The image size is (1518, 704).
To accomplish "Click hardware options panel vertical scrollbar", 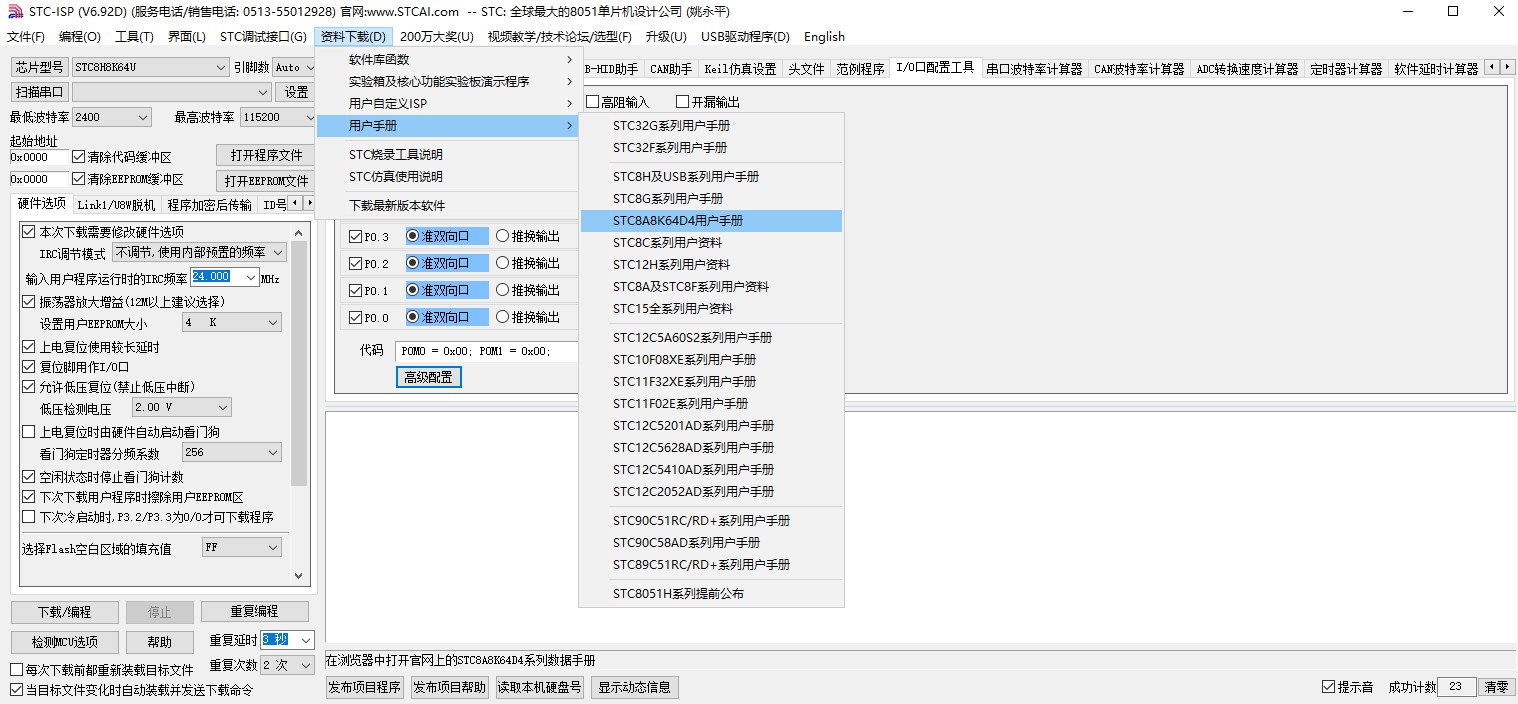I will coord(299,403).
